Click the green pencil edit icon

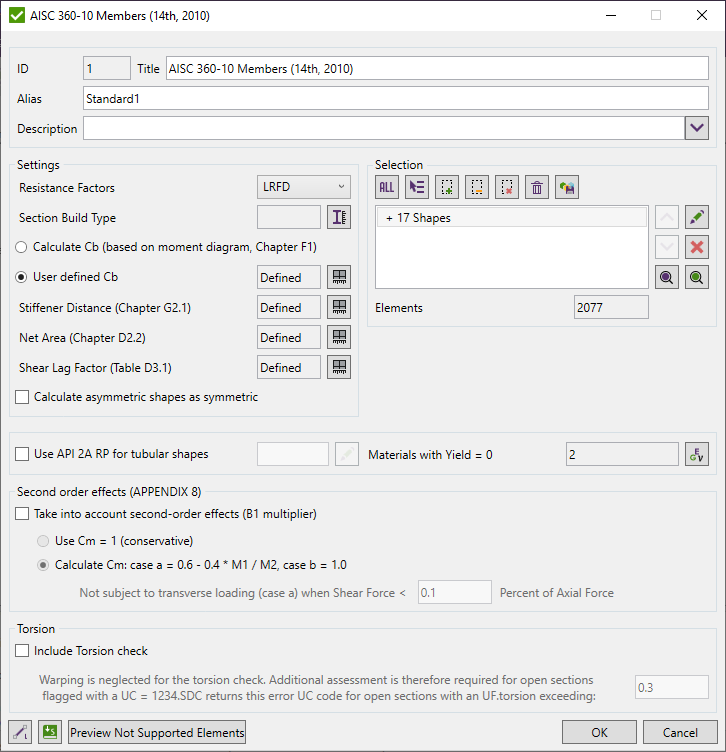(697, 217)
